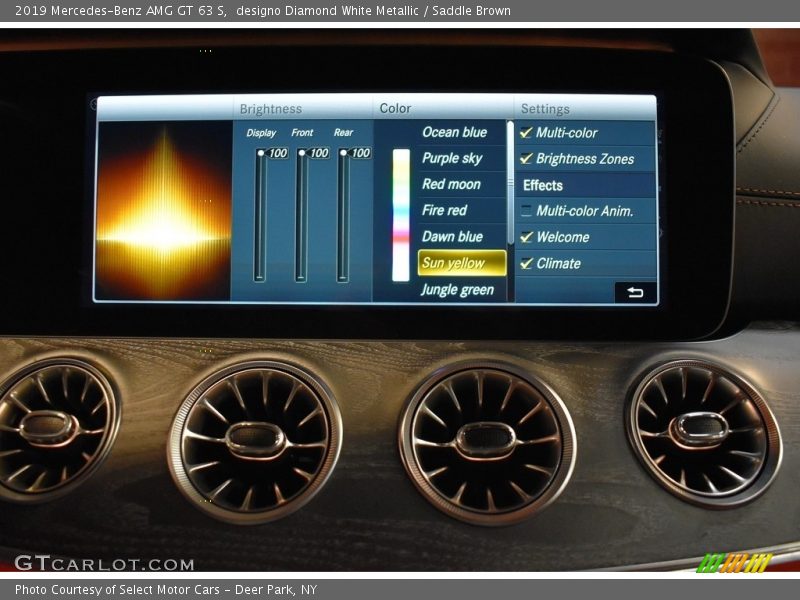Choose Dawn blue color option
This screenshot has width=800, height=600.
coord(452,237)
